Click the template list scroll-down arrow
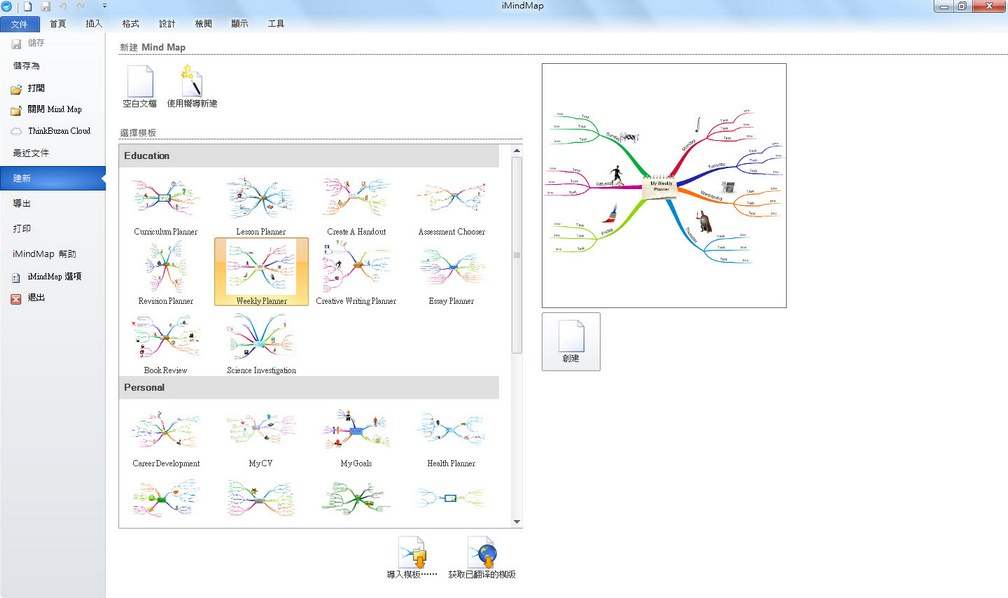 [x=517, y=521]
